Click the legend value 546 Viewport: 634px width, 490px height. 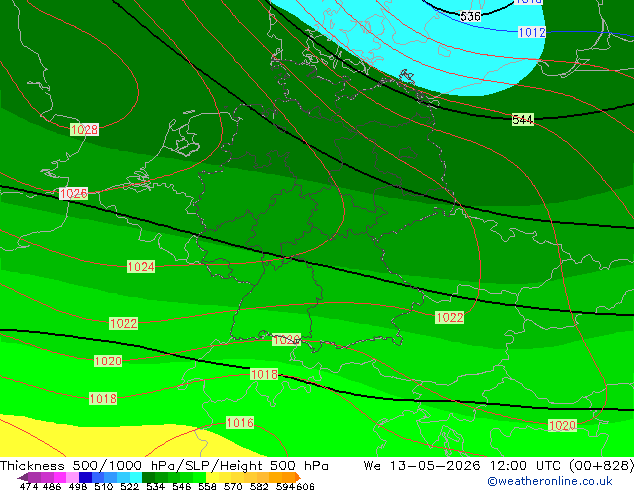coord(182,486)
